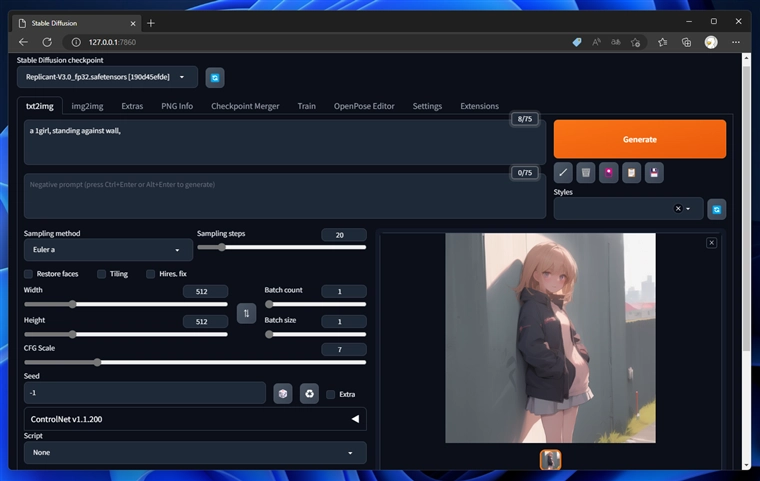Viewport: 760px width, 481px height.
Task: Randomize seed with the dice icon
Action: tap(283, 394)
